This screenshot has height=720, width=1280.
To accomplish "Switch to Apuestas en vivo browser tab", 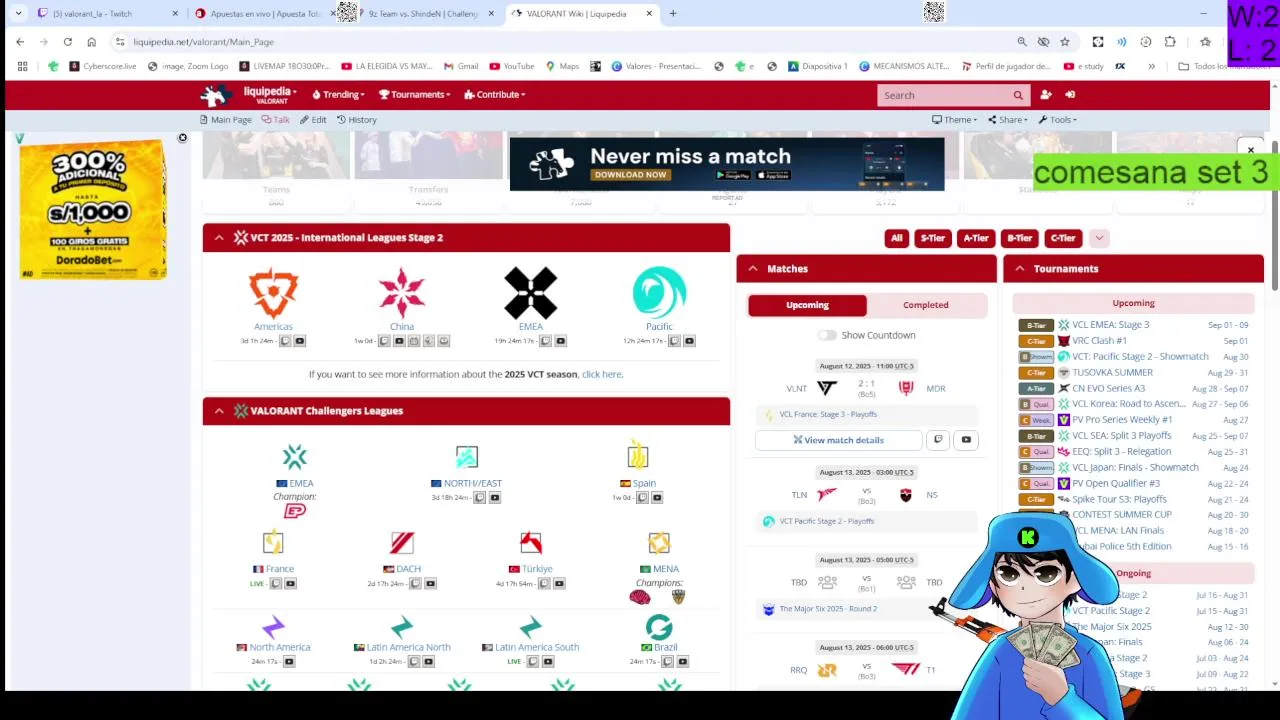I will pos(263,14).
